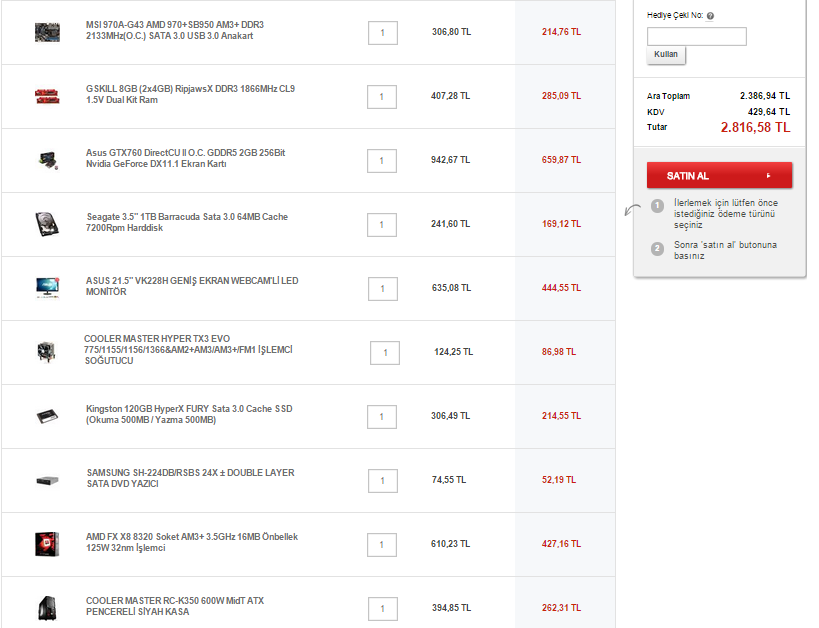Open COOLER MASTER RC-K350 600W KASA link
Screen dimensions: 819x628
click(x=175, y=606)
